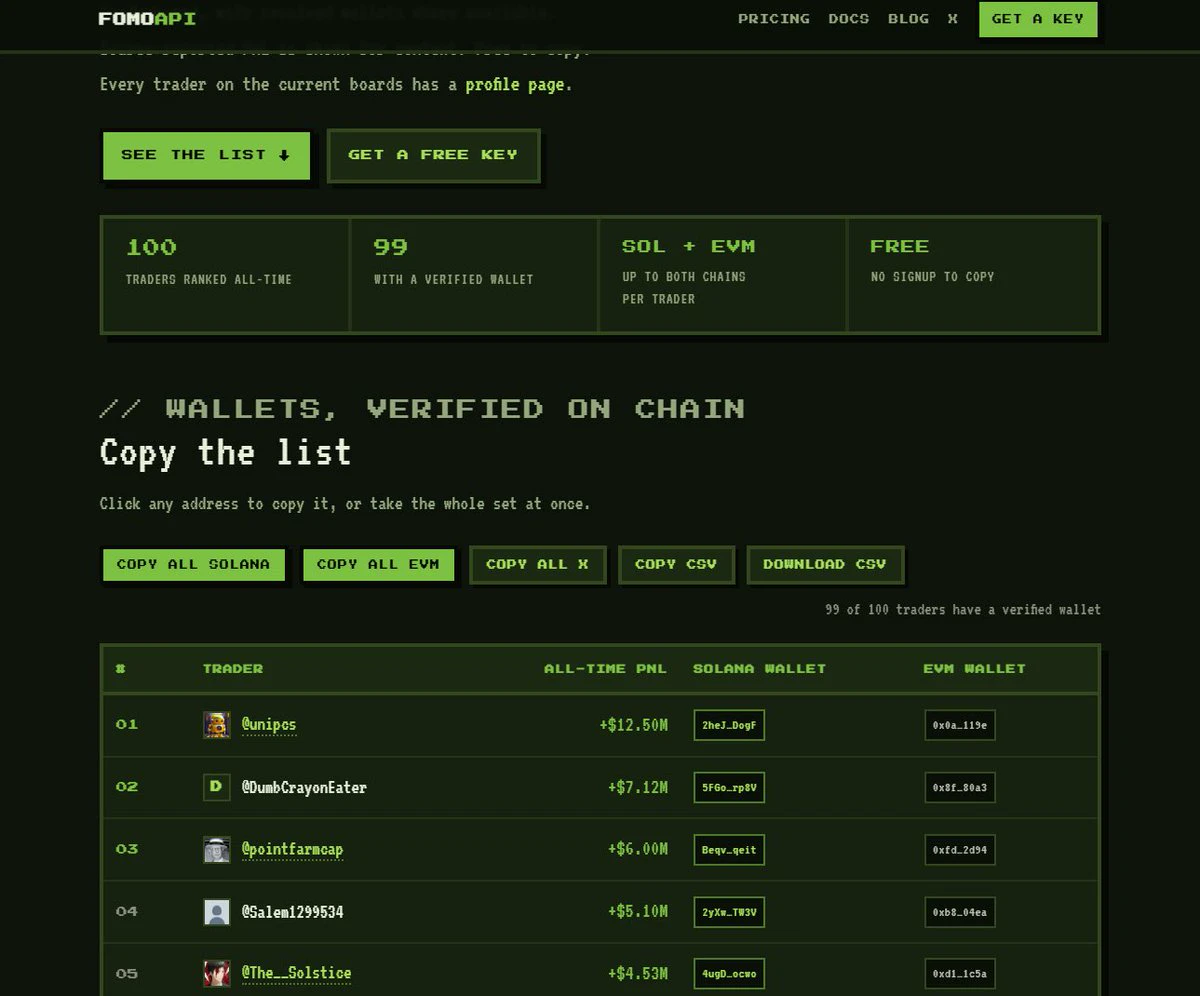This screenshot has height=996, width=1200.
Task: Click Get a Free Key button
Action: pyautogui.click(x=433, y=155)
